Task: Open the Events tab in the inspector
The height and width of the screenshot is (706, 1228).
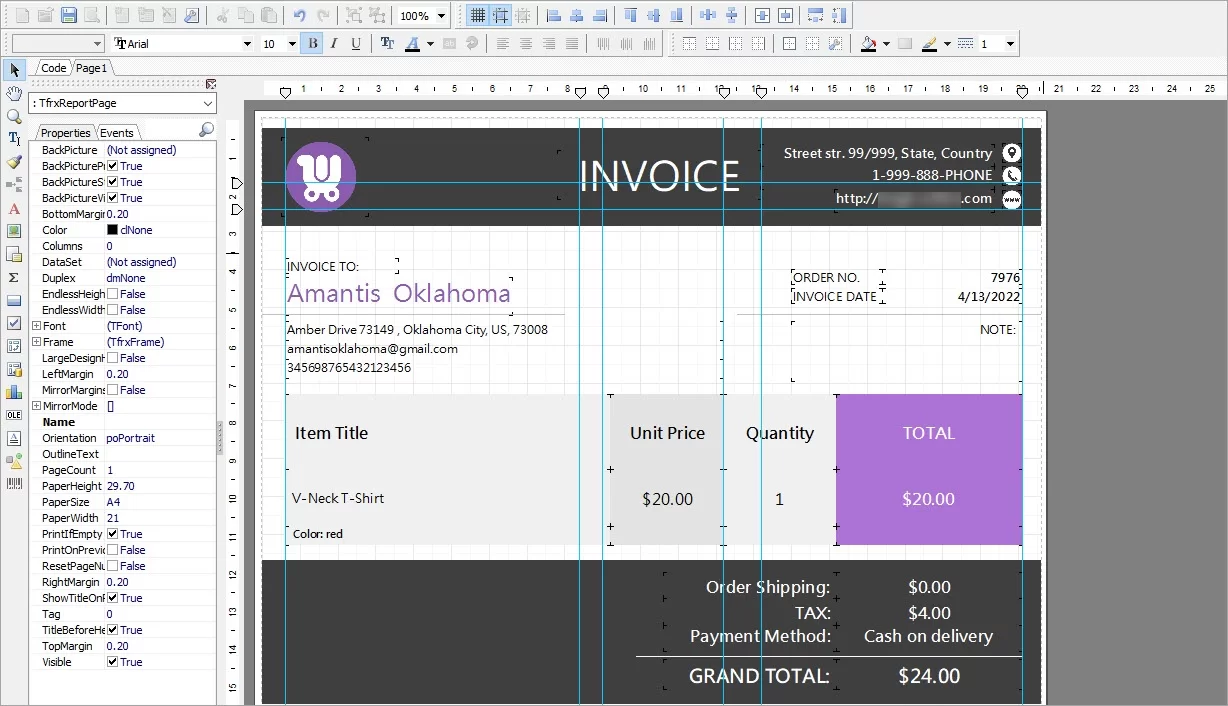Action: coord(117,131)
